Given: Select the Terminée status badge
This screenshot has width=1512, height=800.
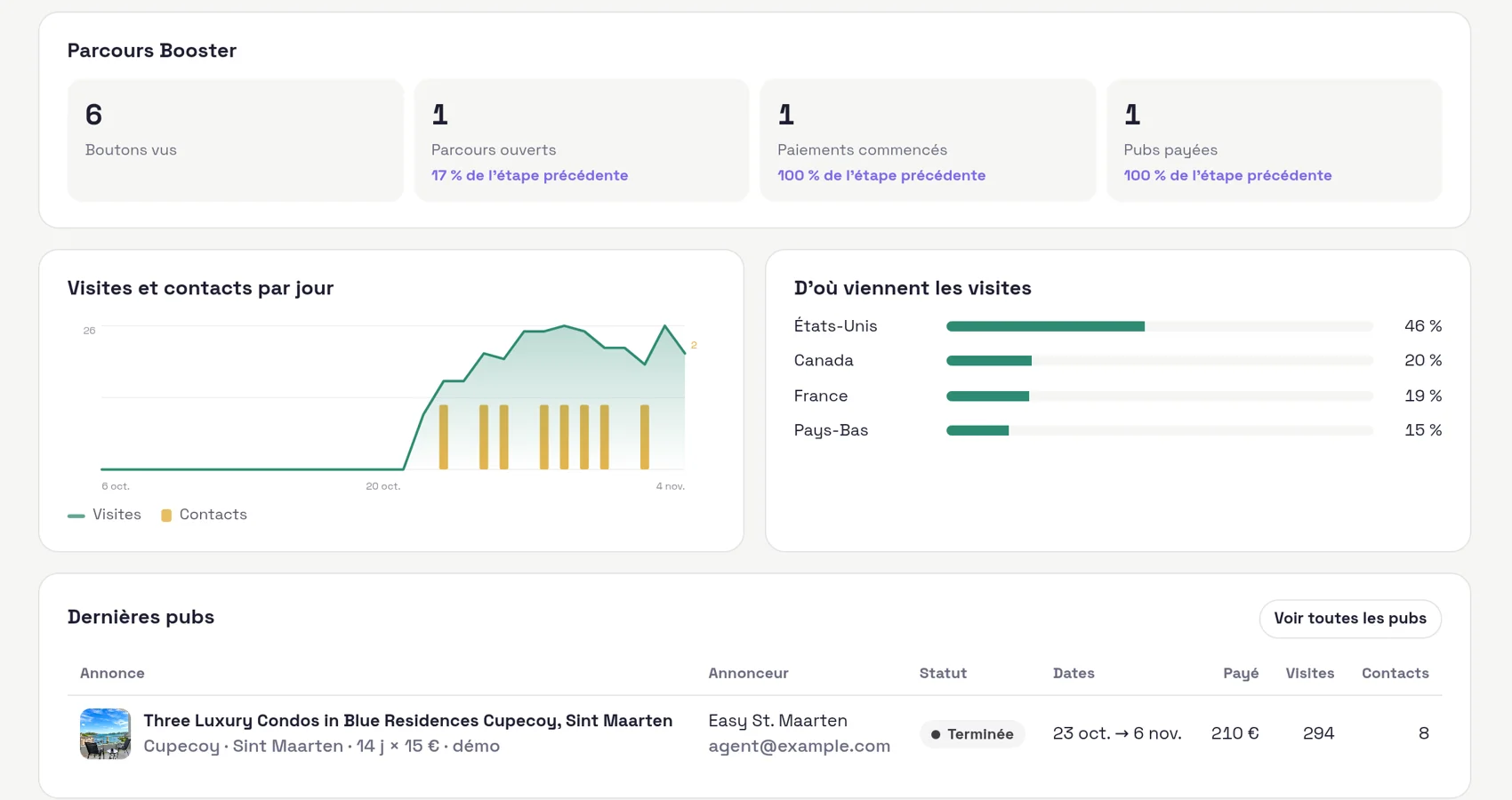Looking at the screenshot, I should [x=972, y=734].
